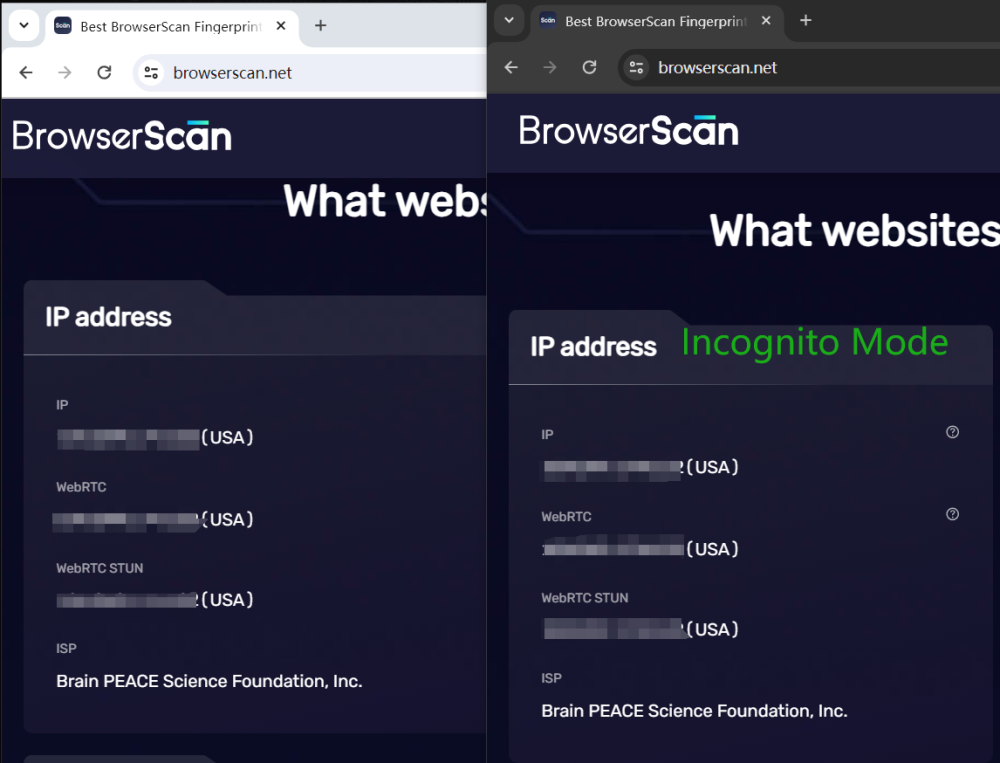
Task: Click help icon beside WebRTC in incognito window
Action: (x=952, y=514)
